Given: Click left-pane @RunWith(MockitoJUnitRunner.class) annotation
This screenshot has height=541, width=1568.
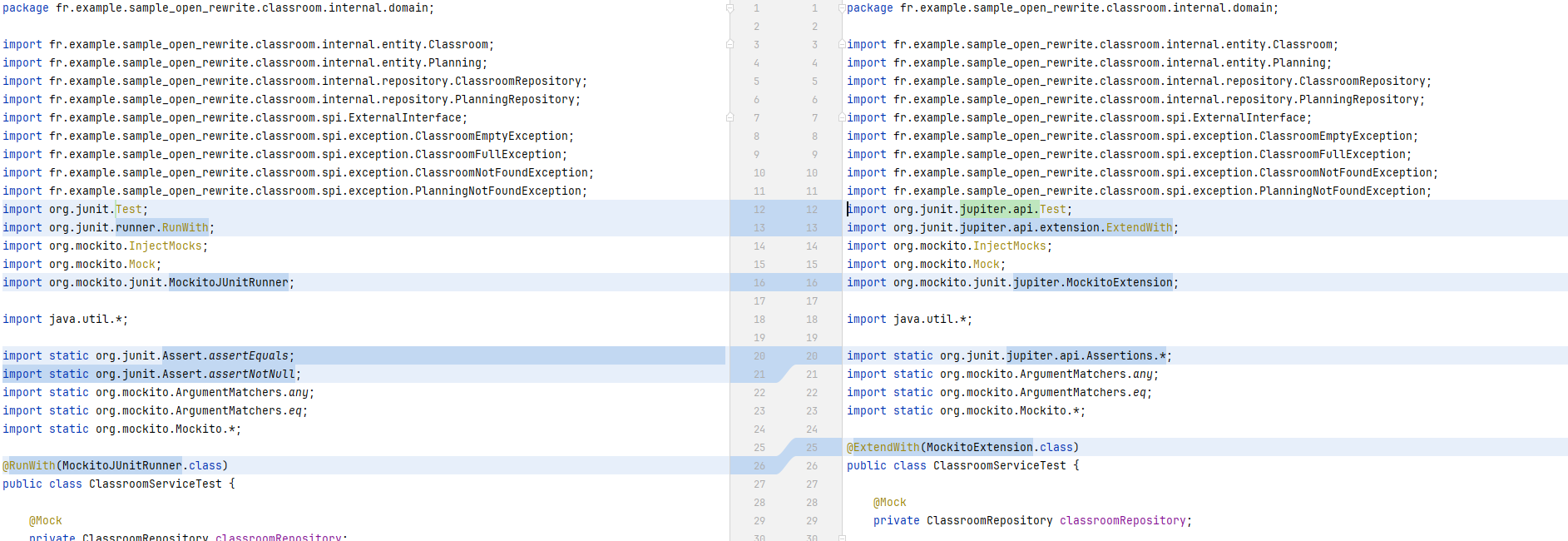Looking at the screenshot, I should [115, 466].
